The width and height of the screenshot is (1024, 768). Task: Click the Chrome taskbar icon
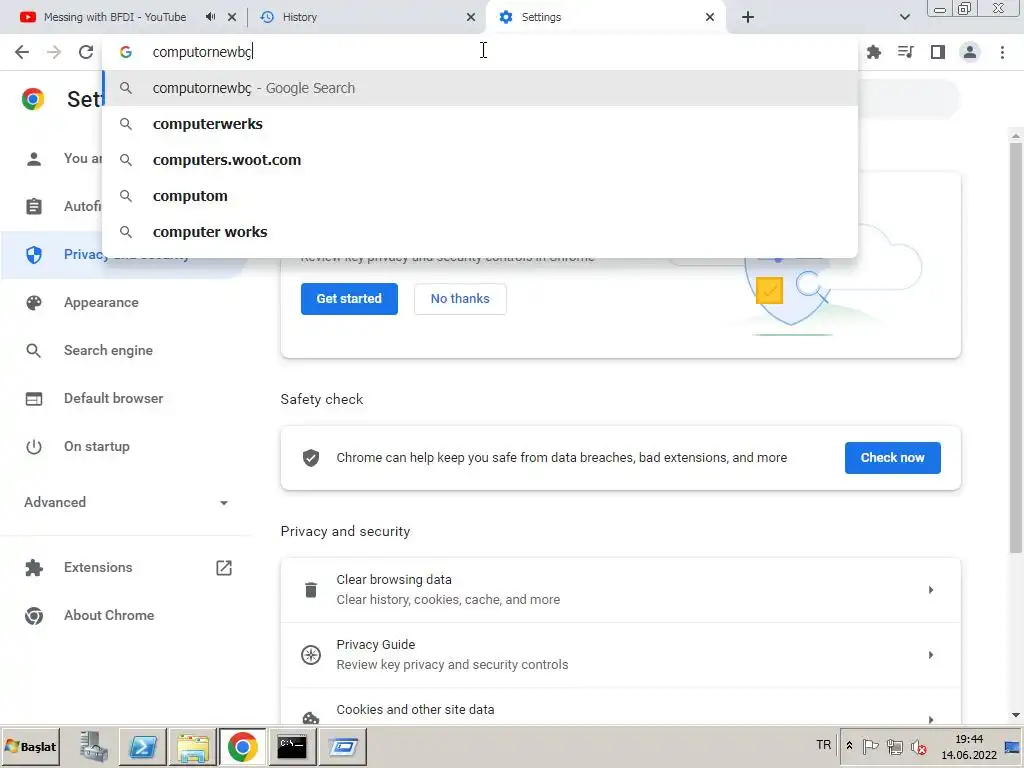coord(242,746)
